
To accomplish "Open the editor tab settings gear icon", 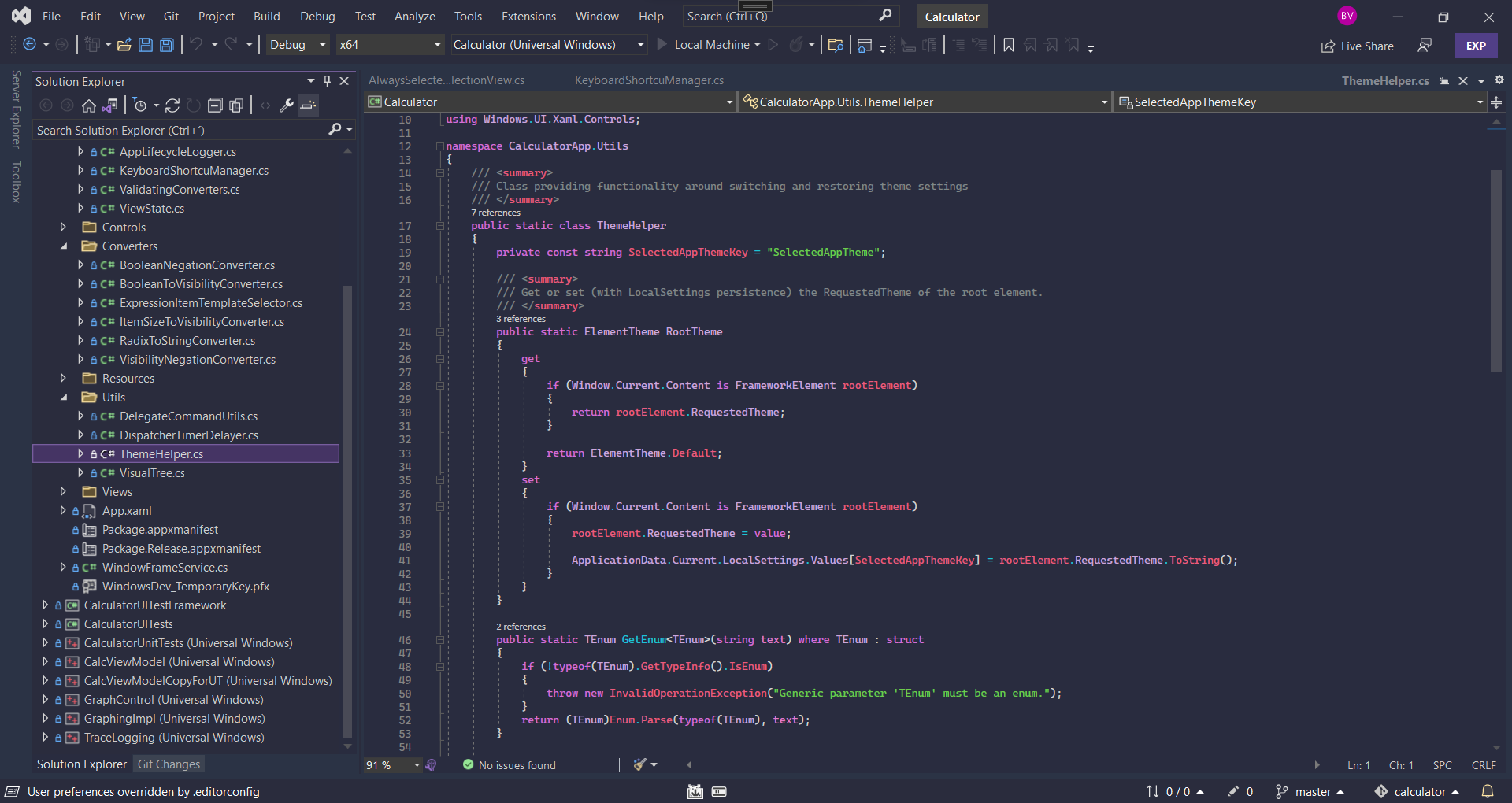I will click(x=1499, y=80).
